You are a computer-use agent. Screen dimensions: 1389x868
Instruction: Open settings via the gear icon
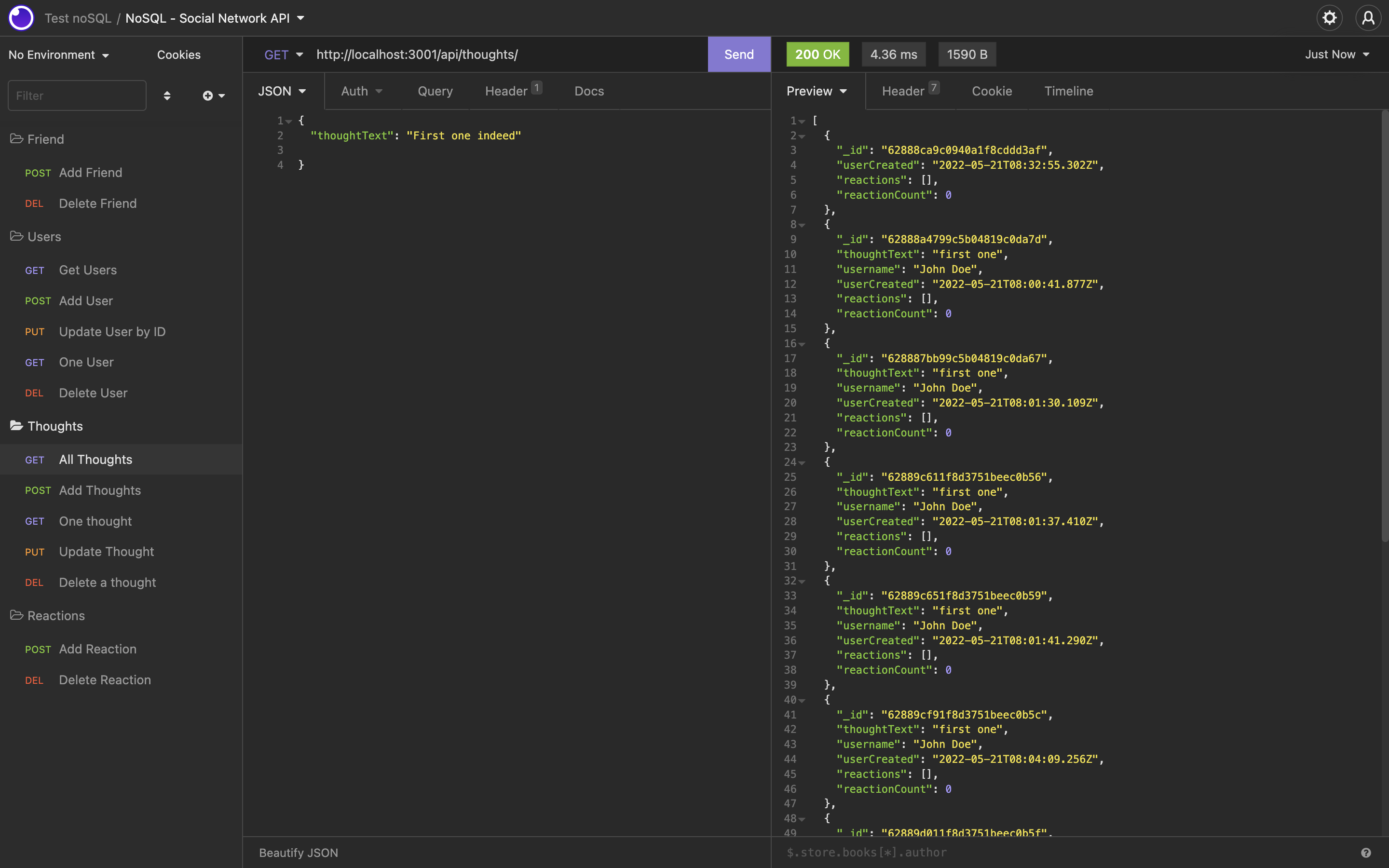(1329, 18)
